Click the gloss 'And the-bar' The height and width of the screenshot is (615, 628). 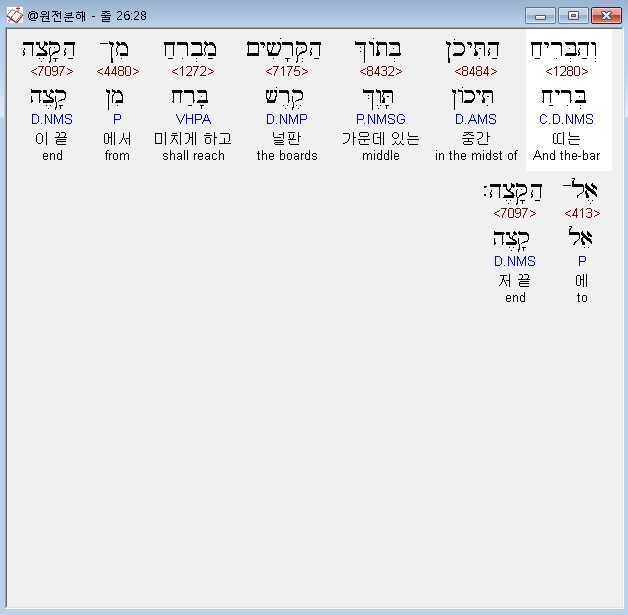566,155
